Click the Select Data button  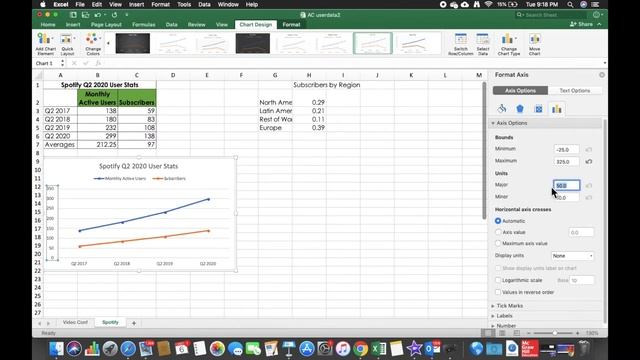tap(483, 44)
